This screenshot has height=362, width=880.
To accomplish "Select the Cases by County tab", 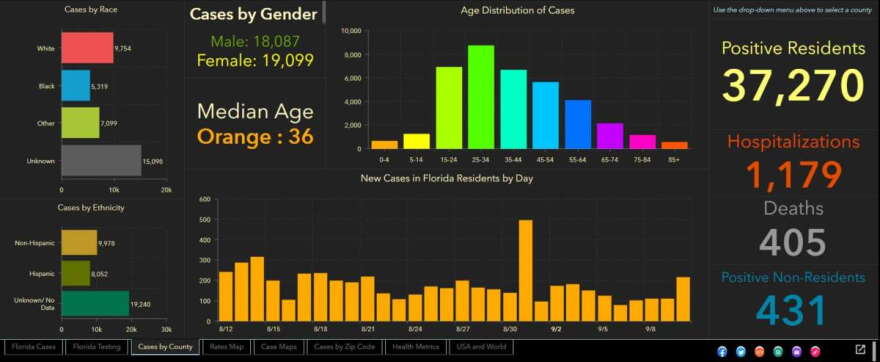I will click(166, 347).
